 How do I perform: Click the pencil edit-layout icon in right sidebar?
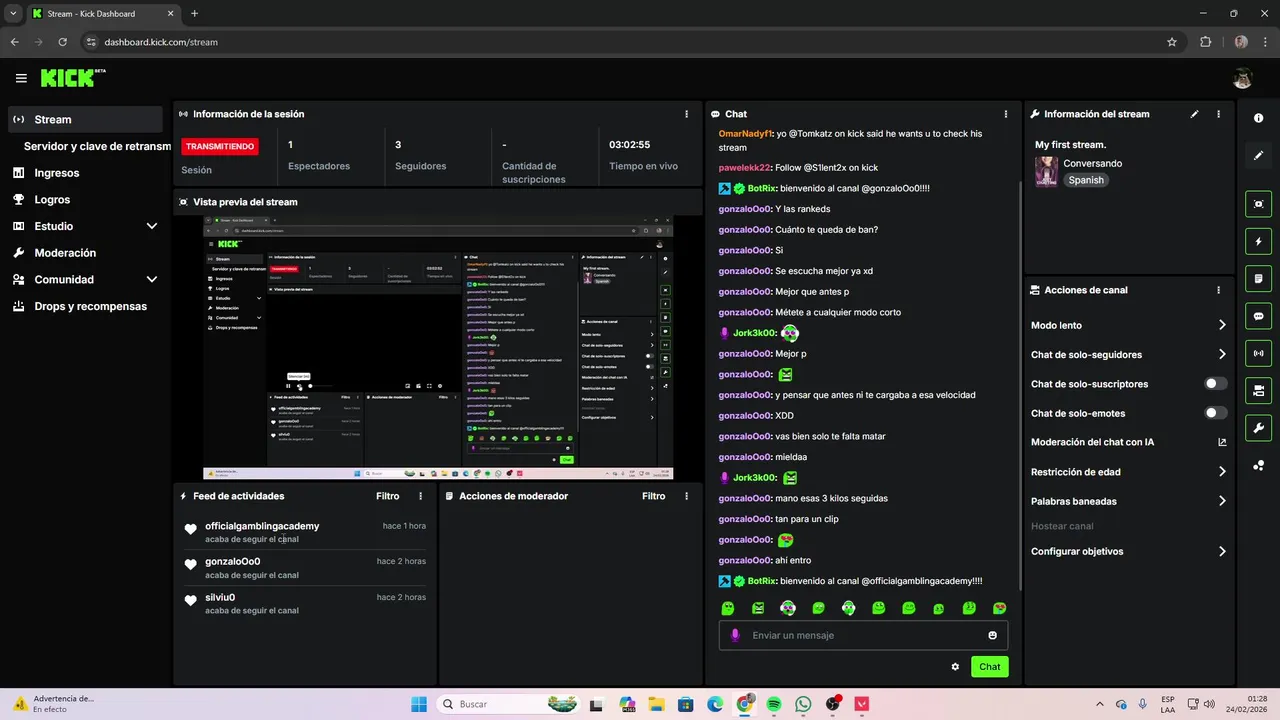click(1258, 155)
